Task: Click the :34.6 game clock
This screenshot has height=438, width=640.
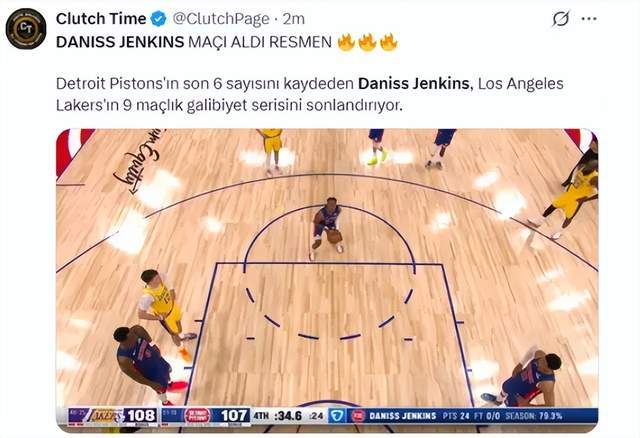Action: [x=288, y=416]
